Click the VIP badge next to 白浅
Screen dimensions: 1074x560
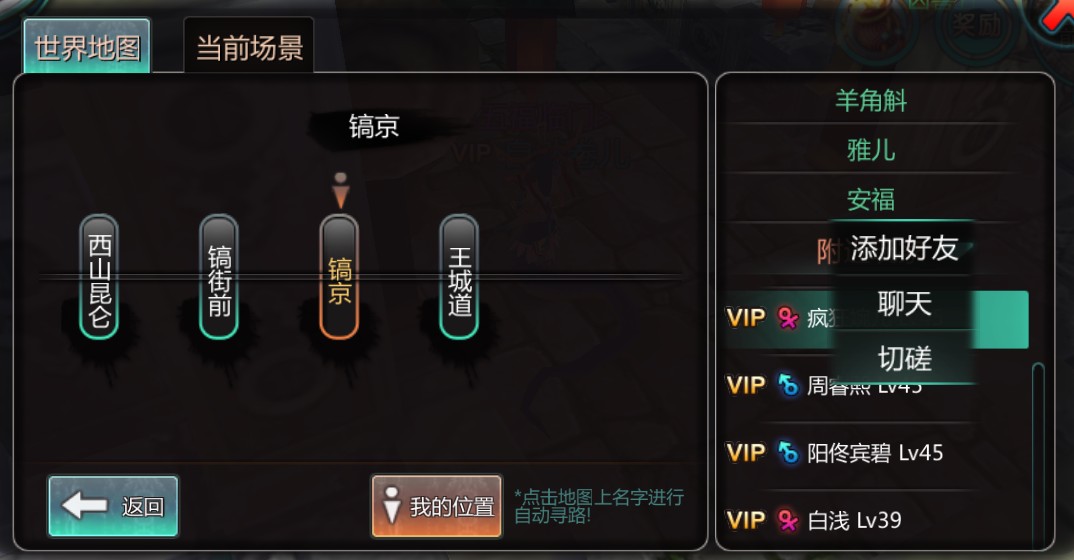[x=746, y=521]
